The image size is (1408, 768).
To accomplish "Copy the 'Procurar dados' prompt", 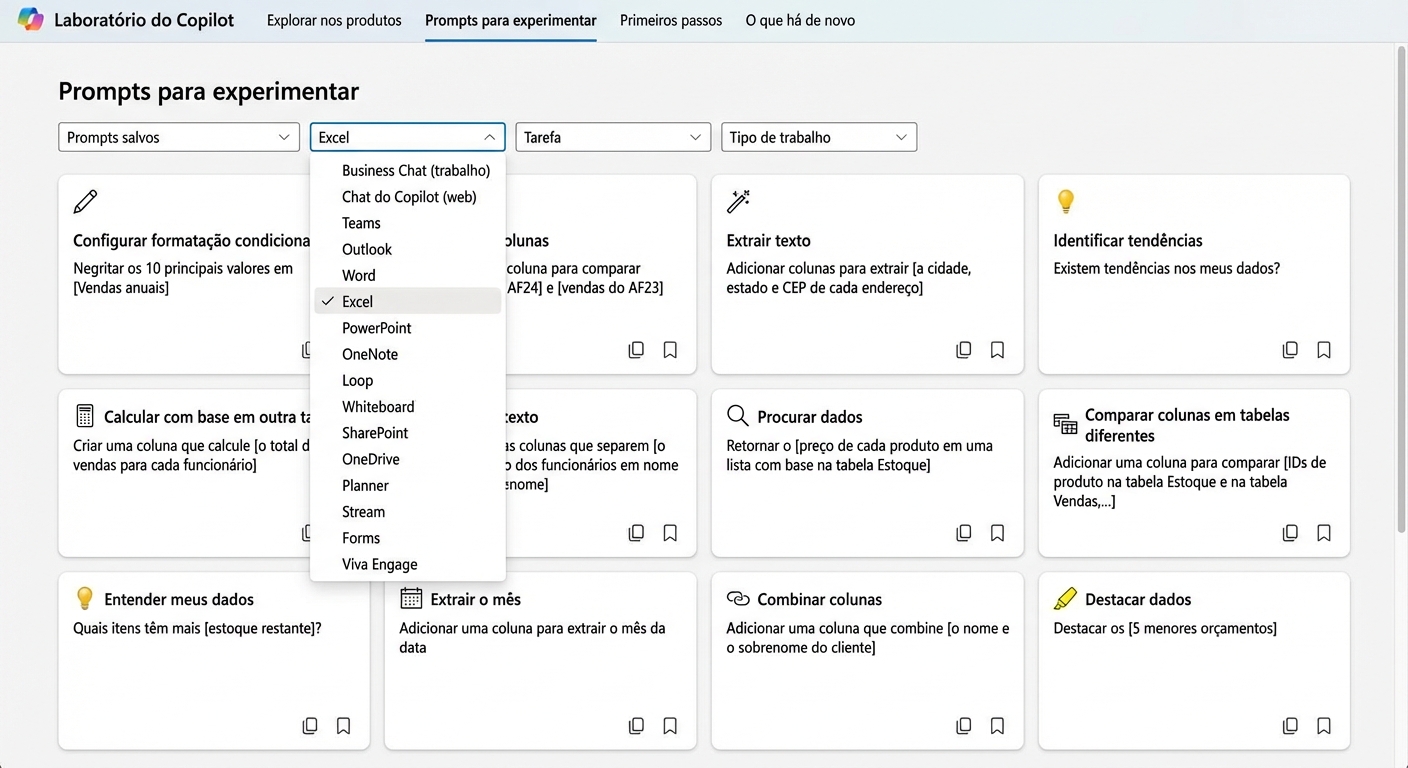I will (x=963, y=533).
